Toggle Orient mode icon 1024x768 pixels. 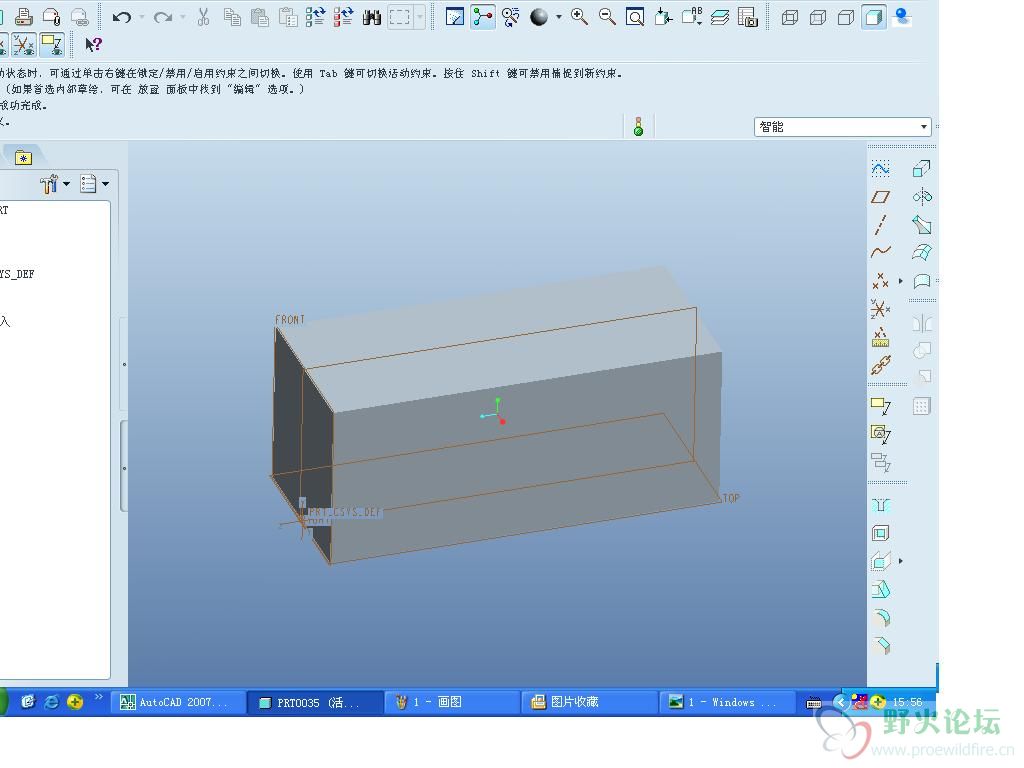click(511, 17)
